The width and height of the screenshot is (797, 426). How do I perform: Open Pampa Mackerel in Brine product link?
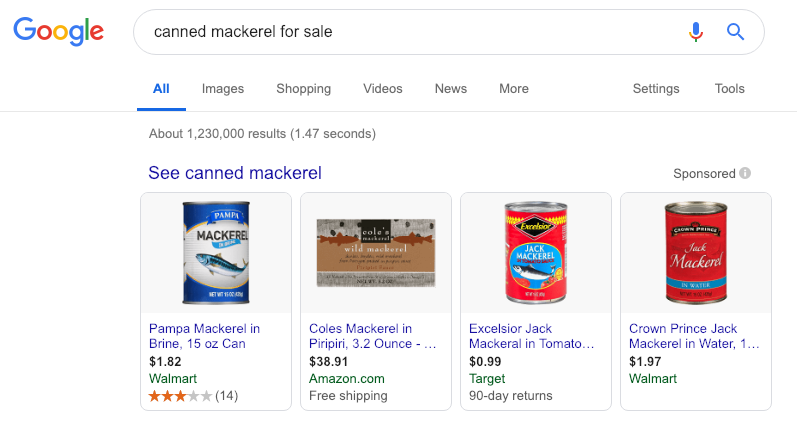(204, 336)
